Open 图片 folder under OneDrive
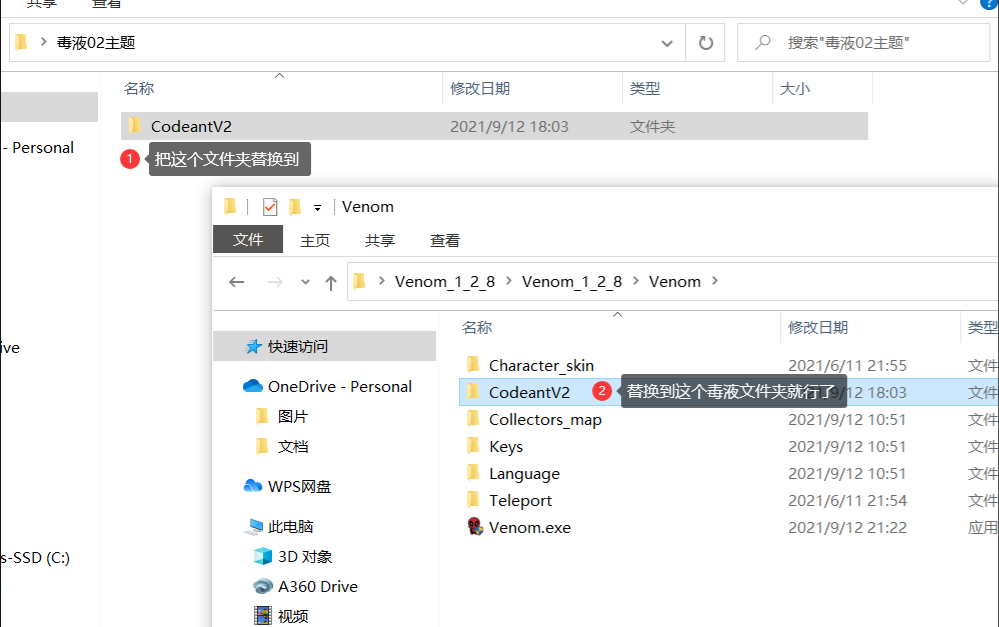 (x=282, y=416)
